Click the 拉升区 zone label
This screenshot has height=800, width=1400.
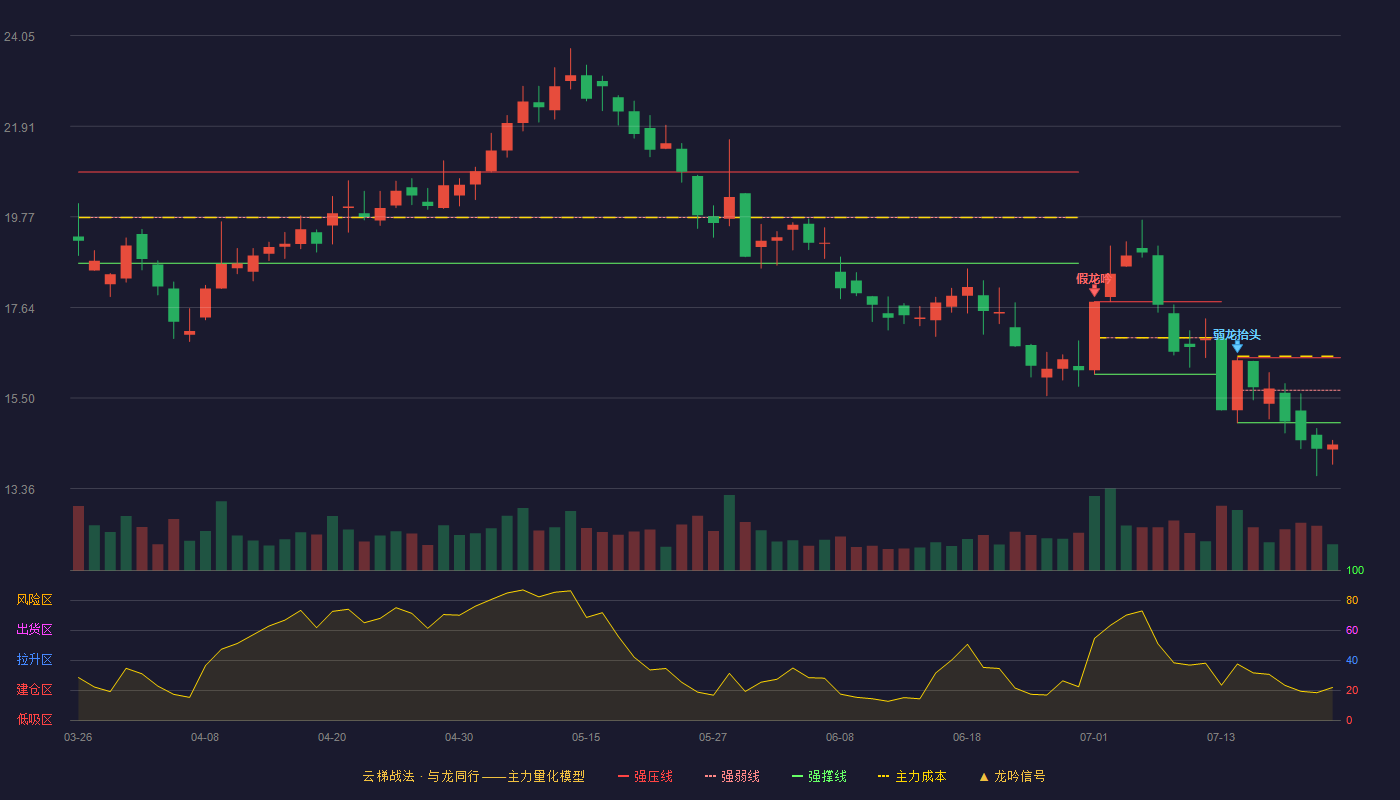pyautogui.click(x=34, y=660)
